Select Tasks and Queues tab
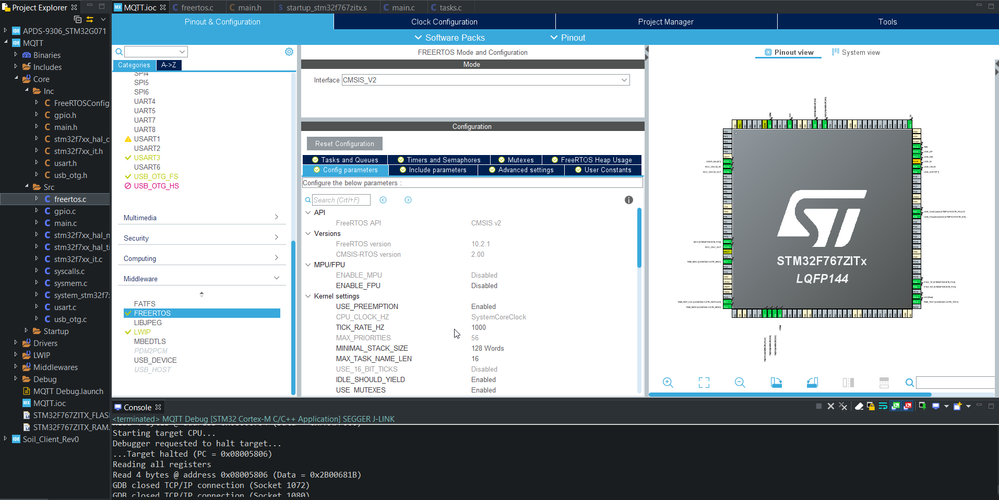The image size is (999, 500). click(x=345, y=160)
